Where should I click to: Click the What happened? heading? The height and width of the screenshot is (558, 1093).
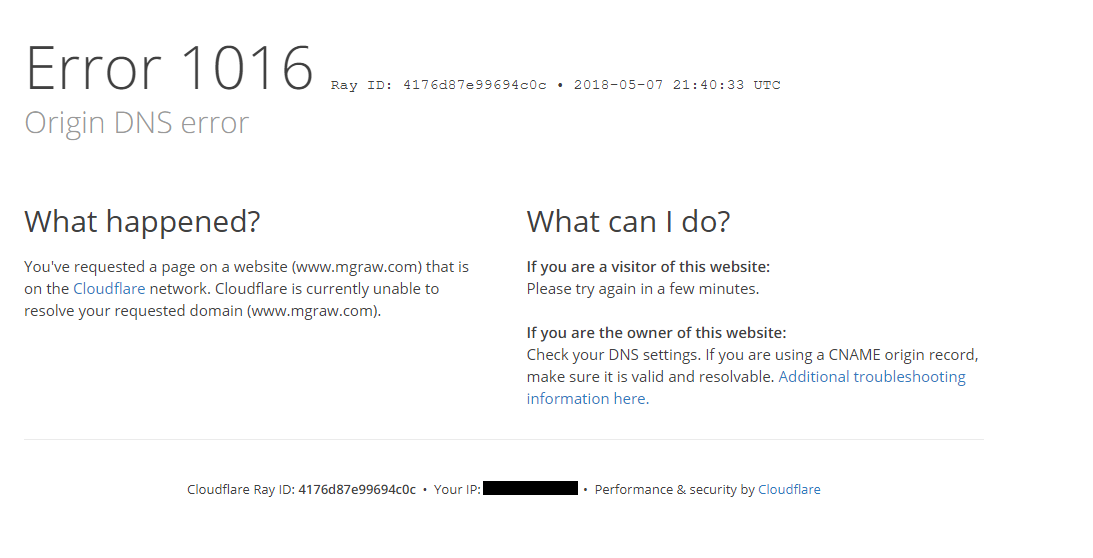point(142,221)
